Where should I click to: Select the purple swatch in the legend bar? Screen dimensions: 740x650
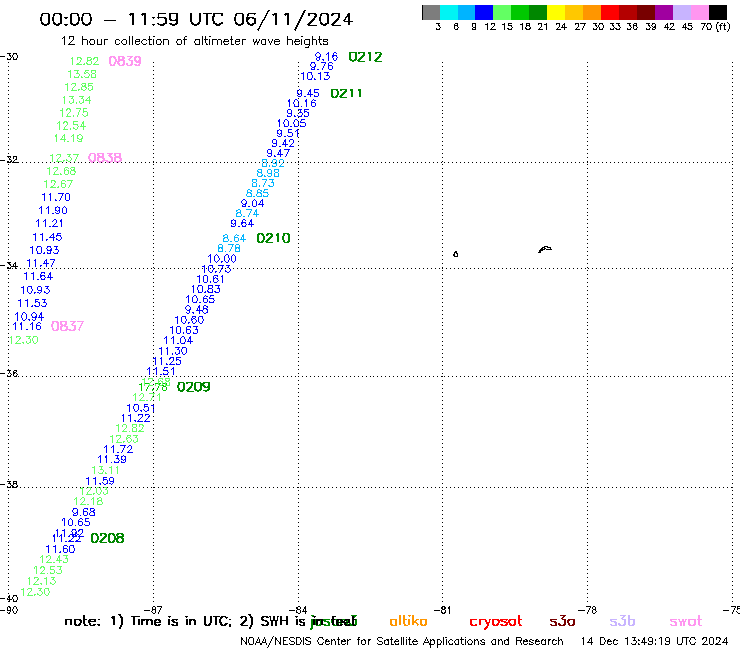(663, 12)
